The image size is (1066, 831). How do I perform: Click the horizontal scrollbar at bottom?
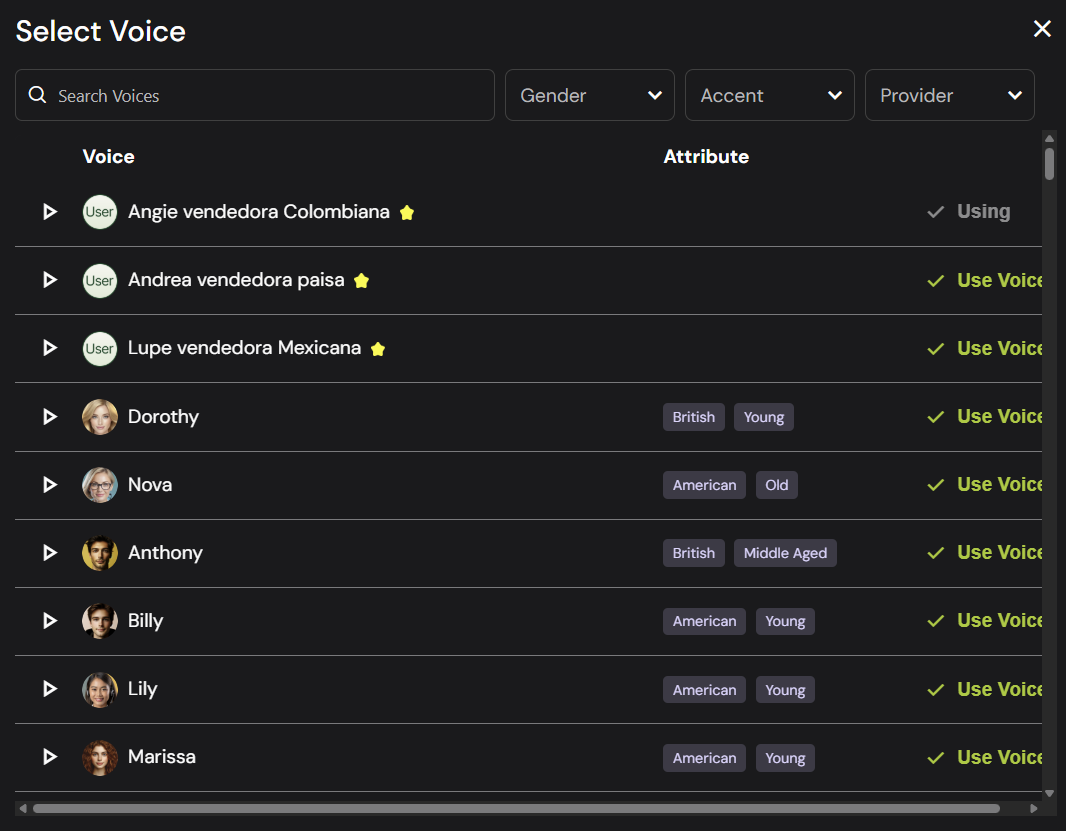(515, 808)
